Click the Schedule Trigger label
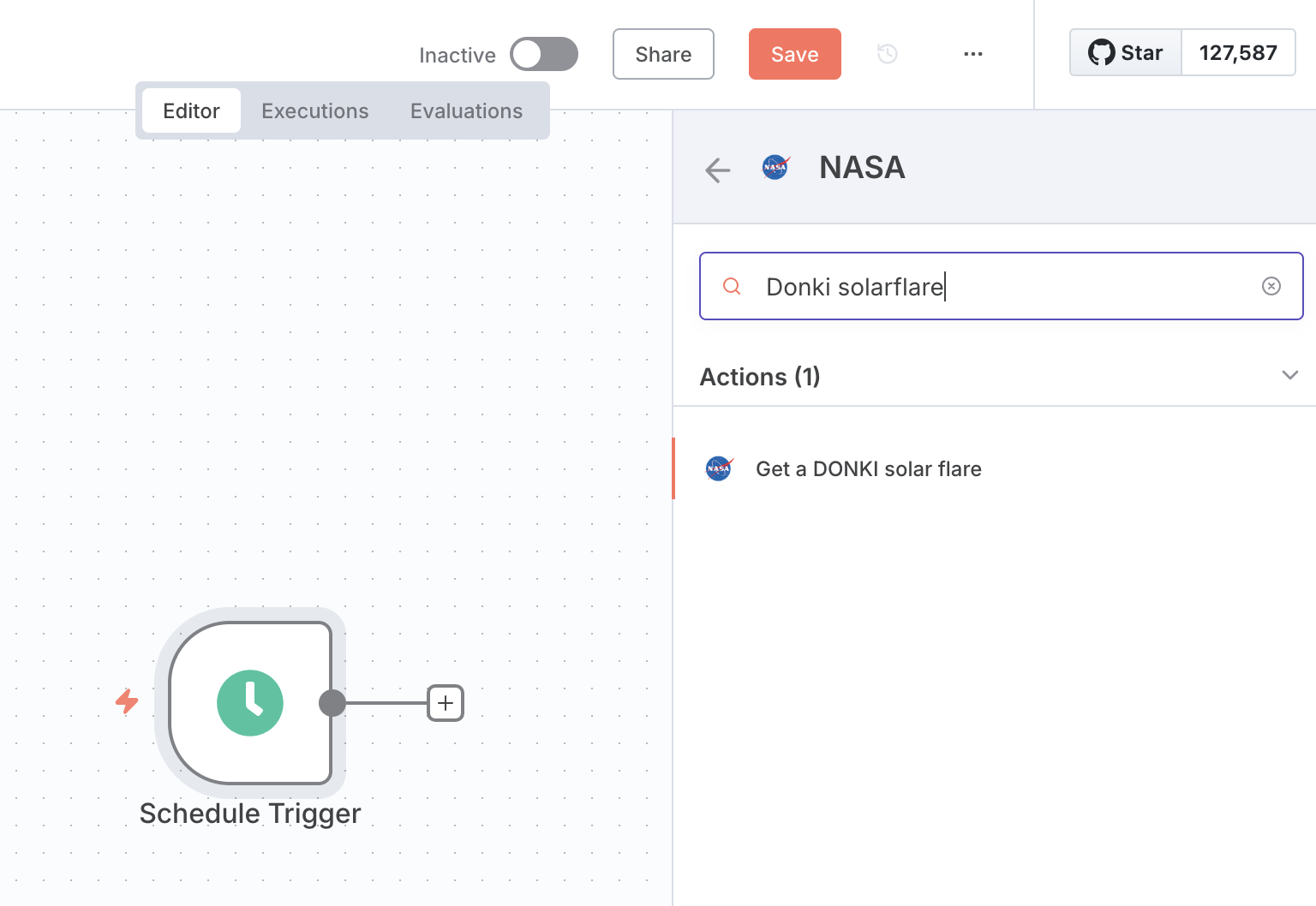This screenshot has width=1316, height=906. click(x=250, y=814)
